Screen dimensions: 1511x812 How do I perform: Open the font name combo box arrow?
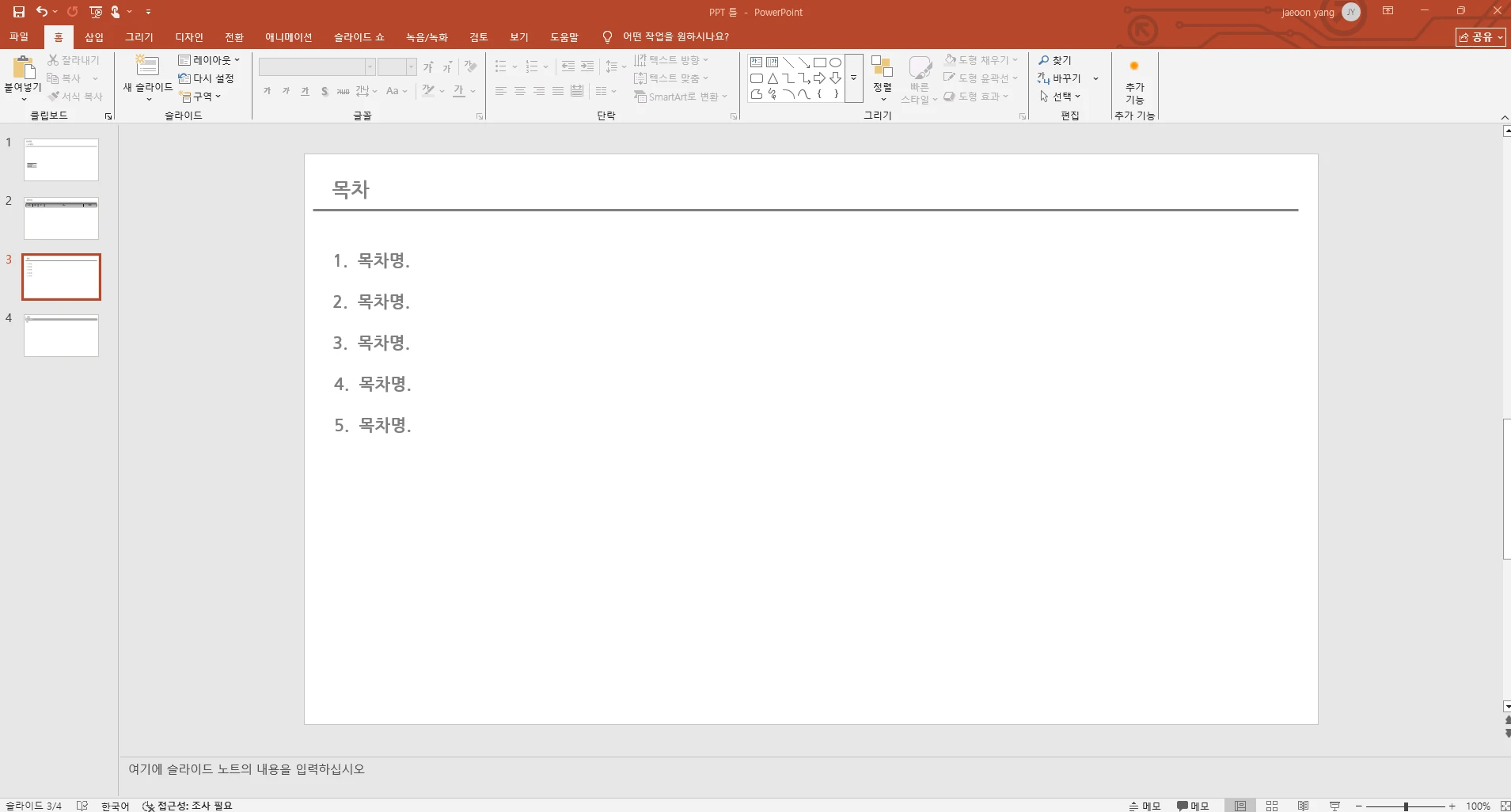pos(370,66)
